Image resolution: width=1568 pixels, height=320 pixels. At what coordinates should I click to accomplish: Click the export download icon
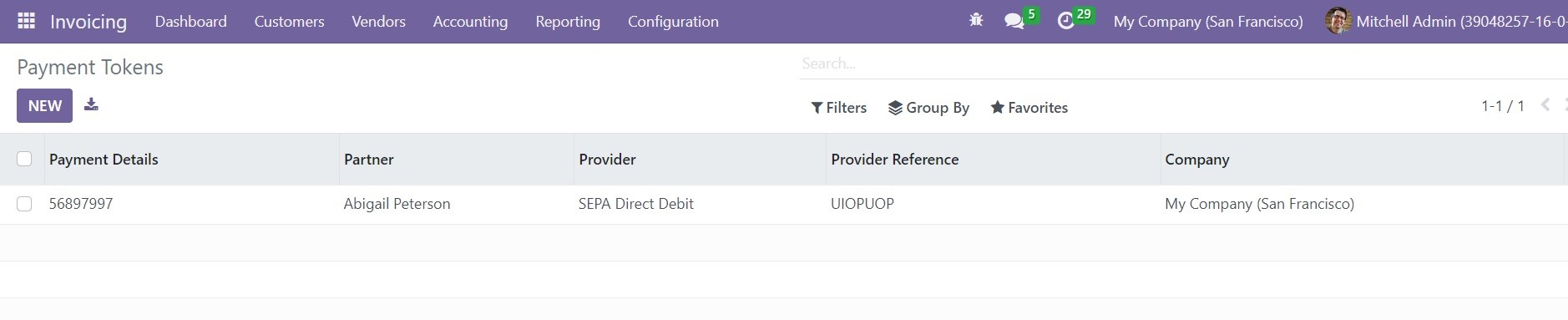92,104
